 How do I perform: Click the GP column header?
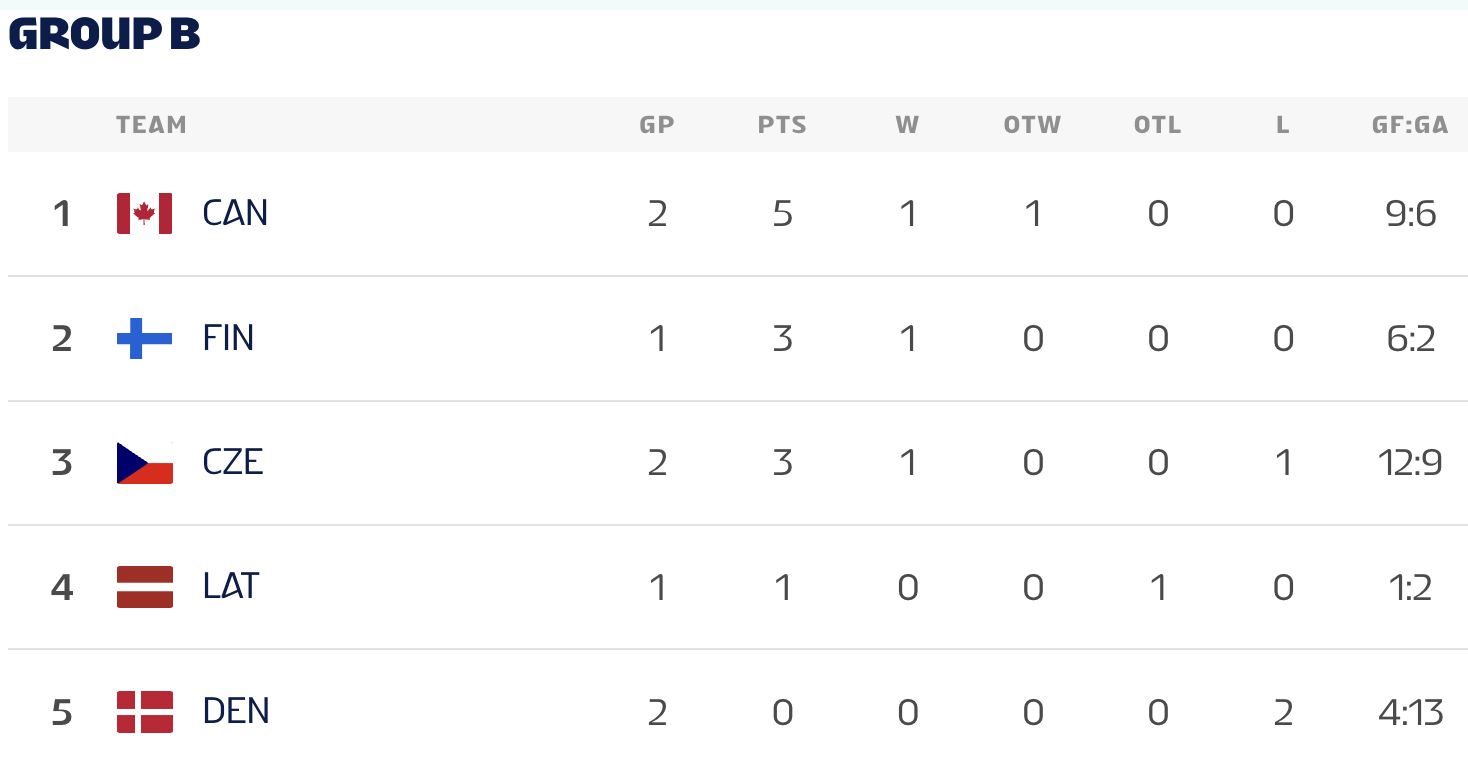[657, 125]
